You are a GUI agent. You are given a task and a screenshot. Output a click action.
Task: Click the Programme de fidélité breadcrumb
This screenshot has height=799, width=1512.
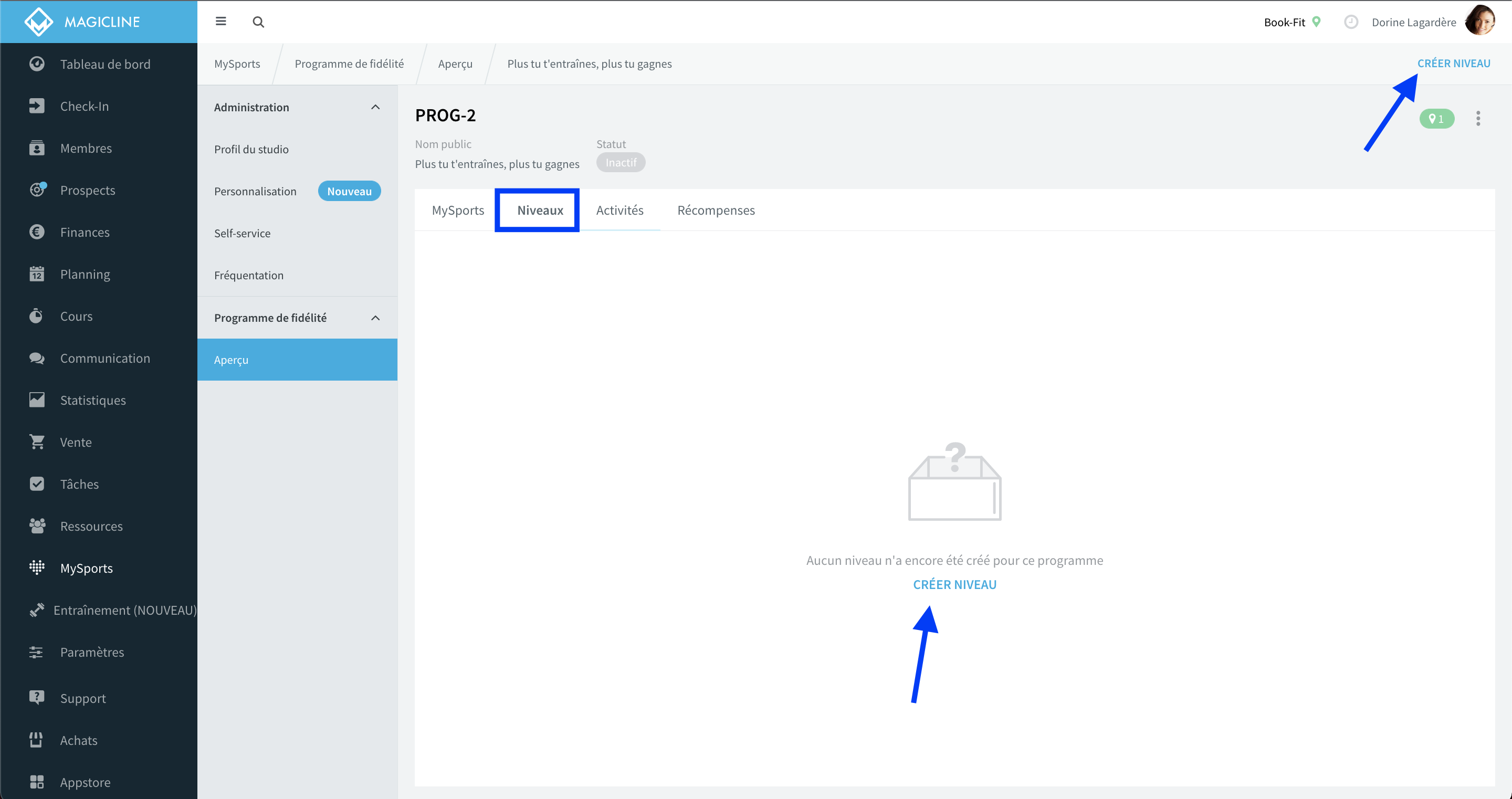point(349,64)
